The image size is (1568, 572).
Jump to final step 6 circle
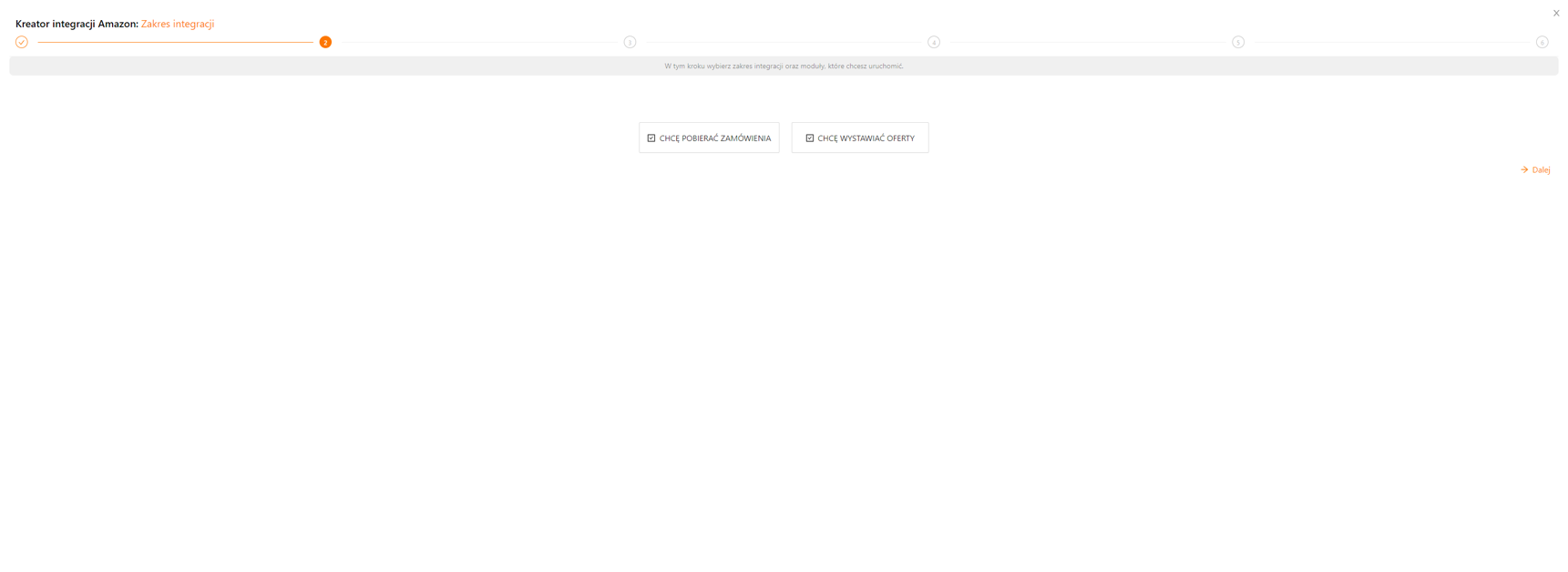(1542, 42)
